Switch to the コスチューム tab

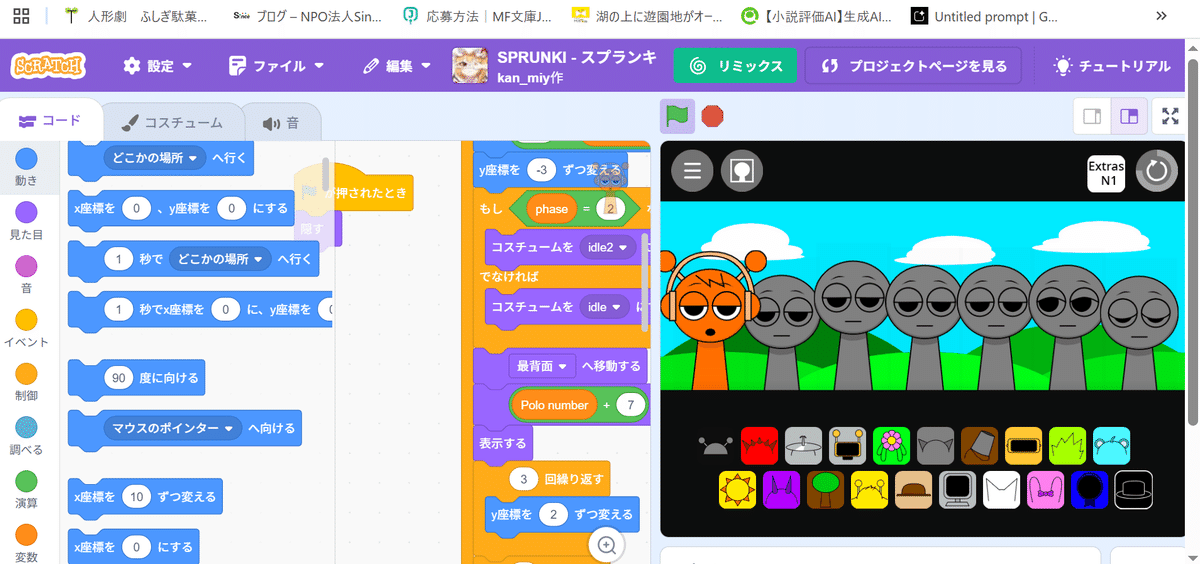click(172, 123)
